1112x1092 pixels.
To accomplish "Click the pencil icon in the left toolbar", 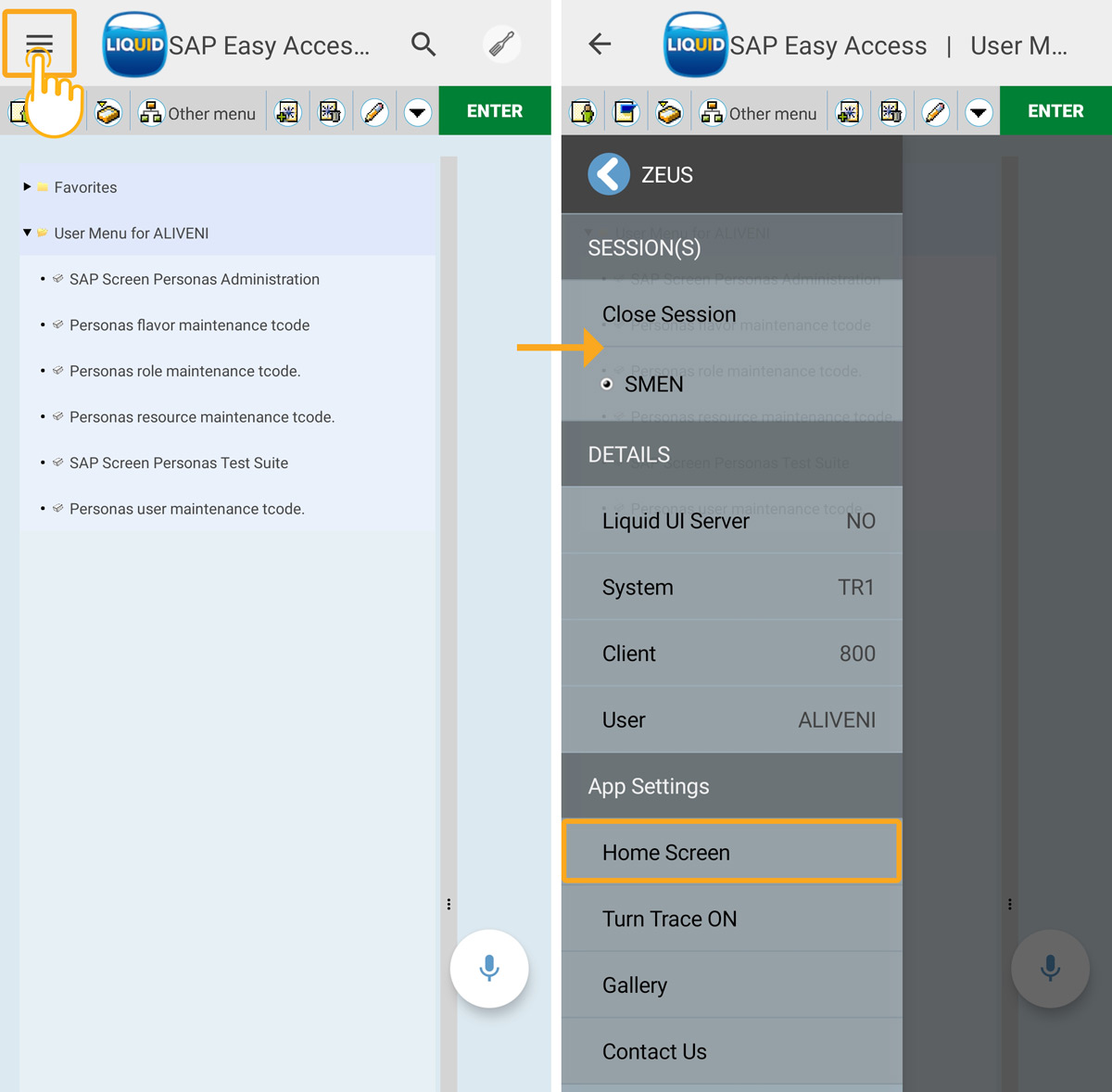I will 374,112.
